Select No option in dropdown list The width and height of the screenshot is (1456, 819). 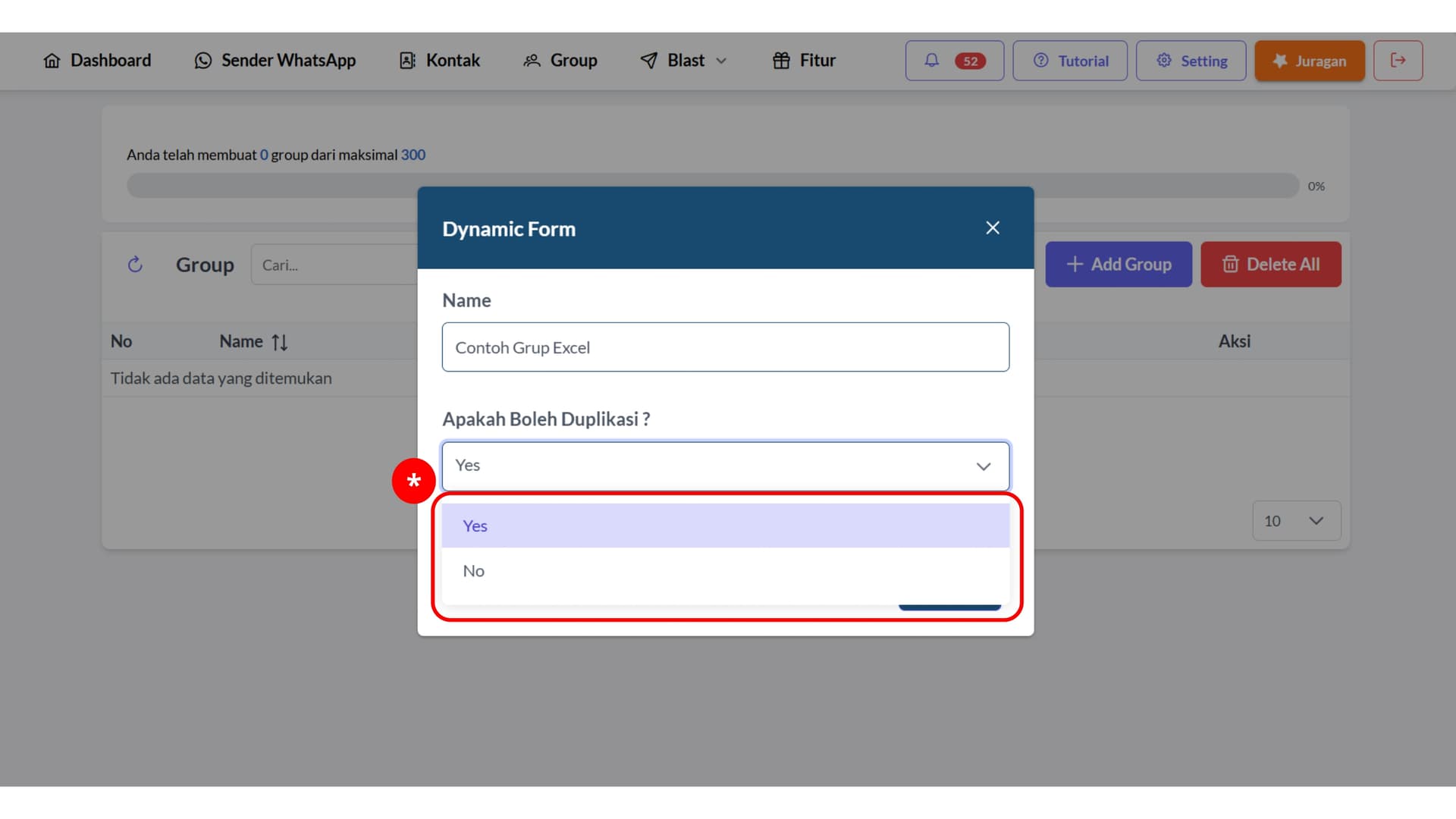(726, 571)
